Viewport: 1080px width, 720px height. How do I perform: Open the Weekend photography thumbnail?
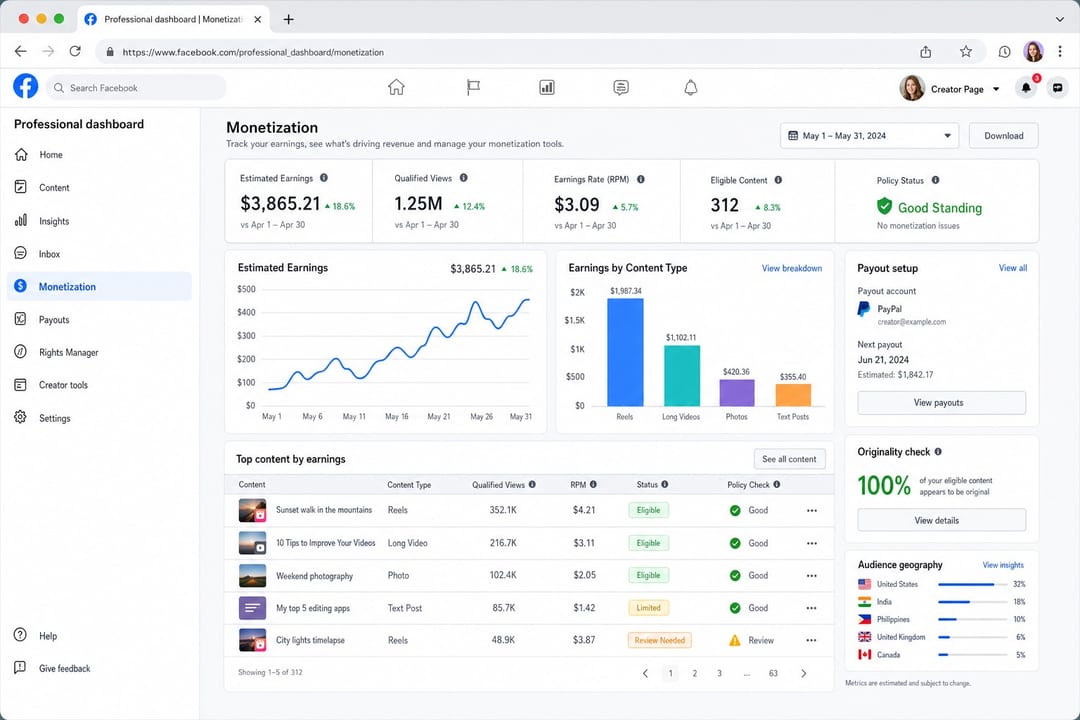pyautogui.click(x=252, y=575)
